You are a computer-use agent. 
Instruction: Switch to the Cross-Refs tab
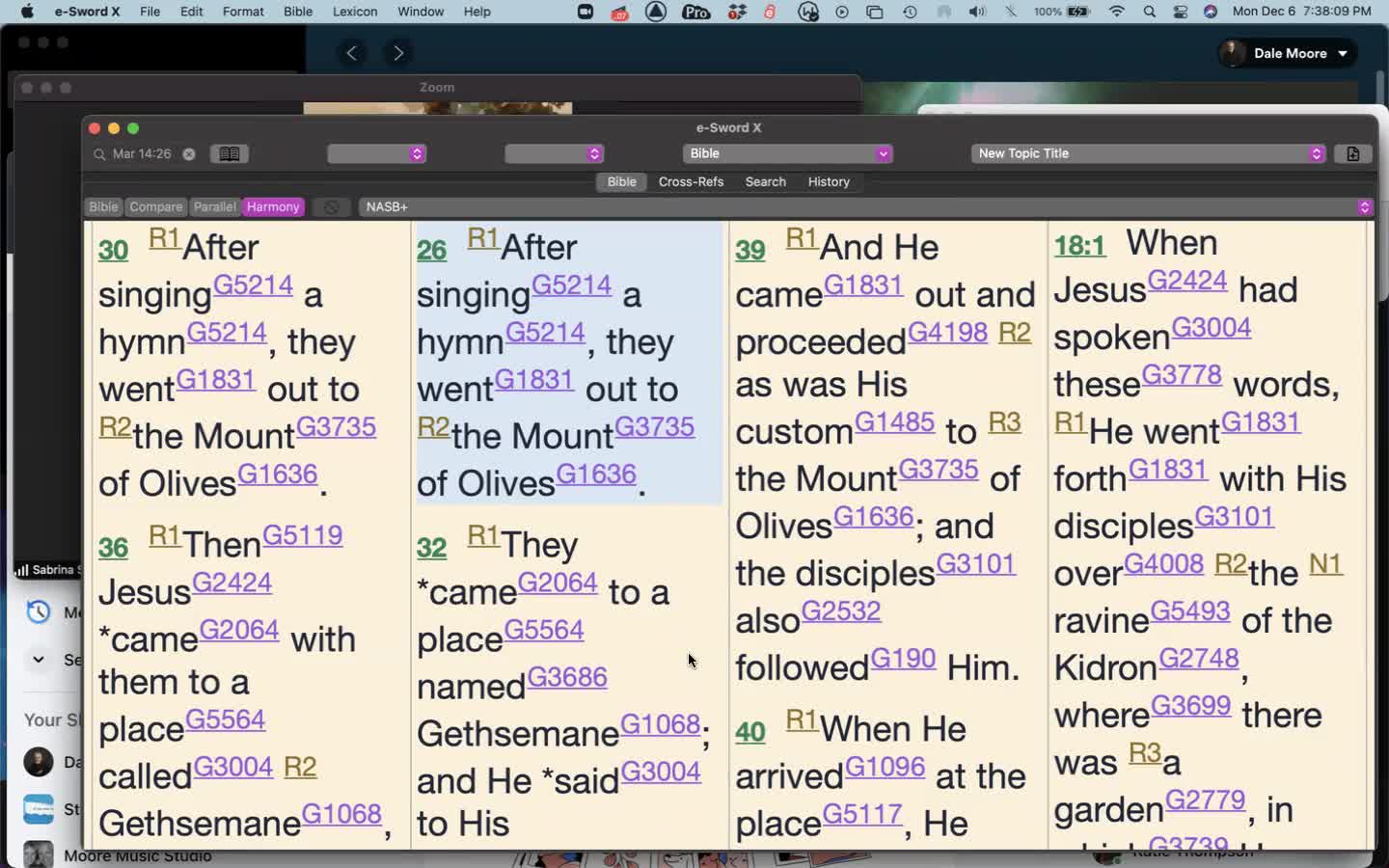click(691, 182)
